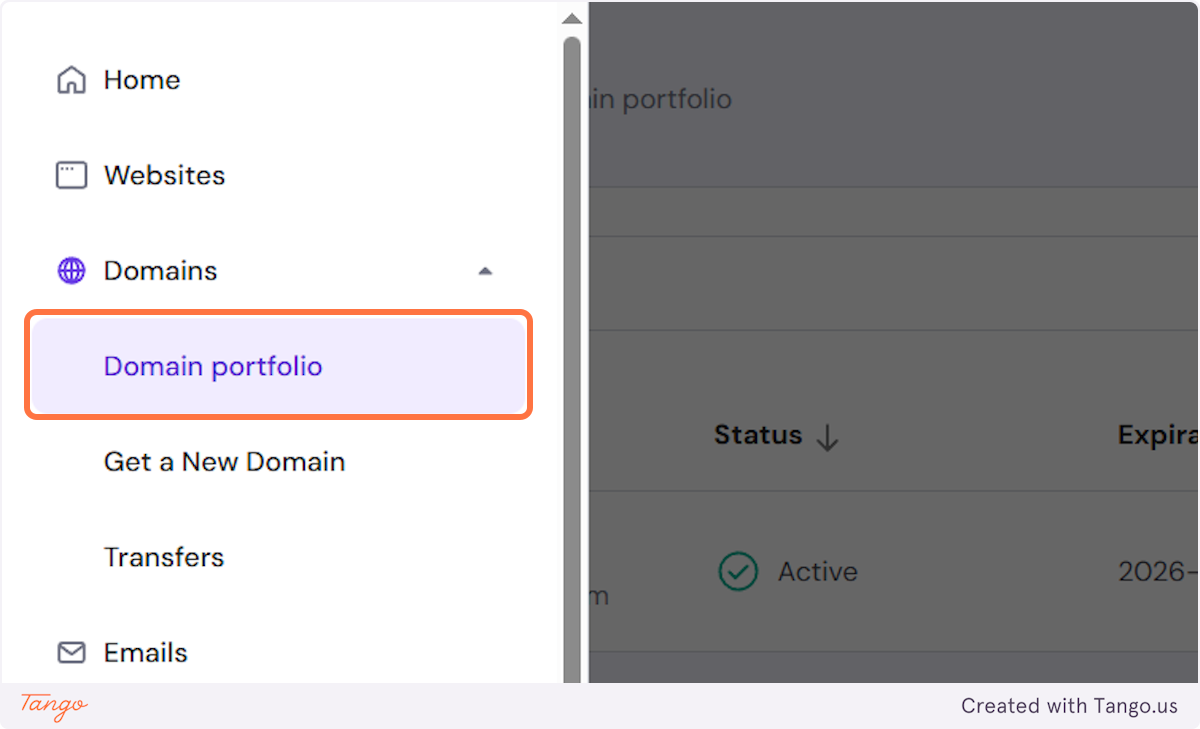This screenshot has width=1200, height=729.
Task: Click the Home house icon
Action: pos(71,80)
